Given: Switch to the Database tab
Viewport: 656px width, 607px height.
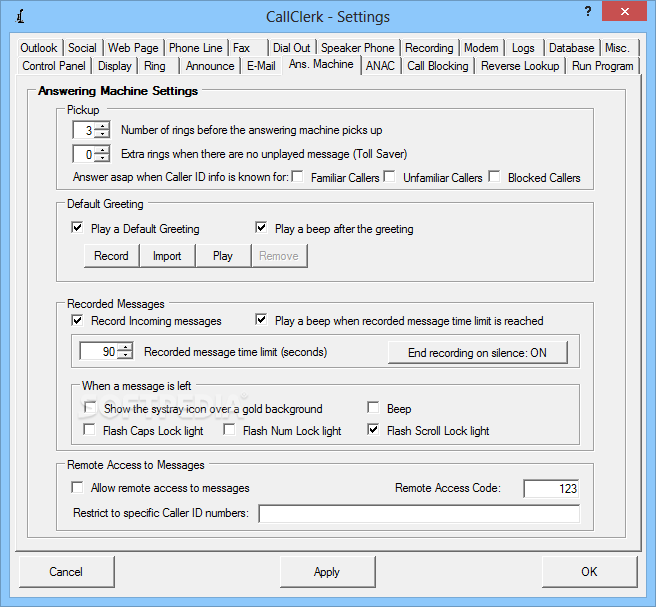Looking at the screenshot, I should [x=571, y=48].
